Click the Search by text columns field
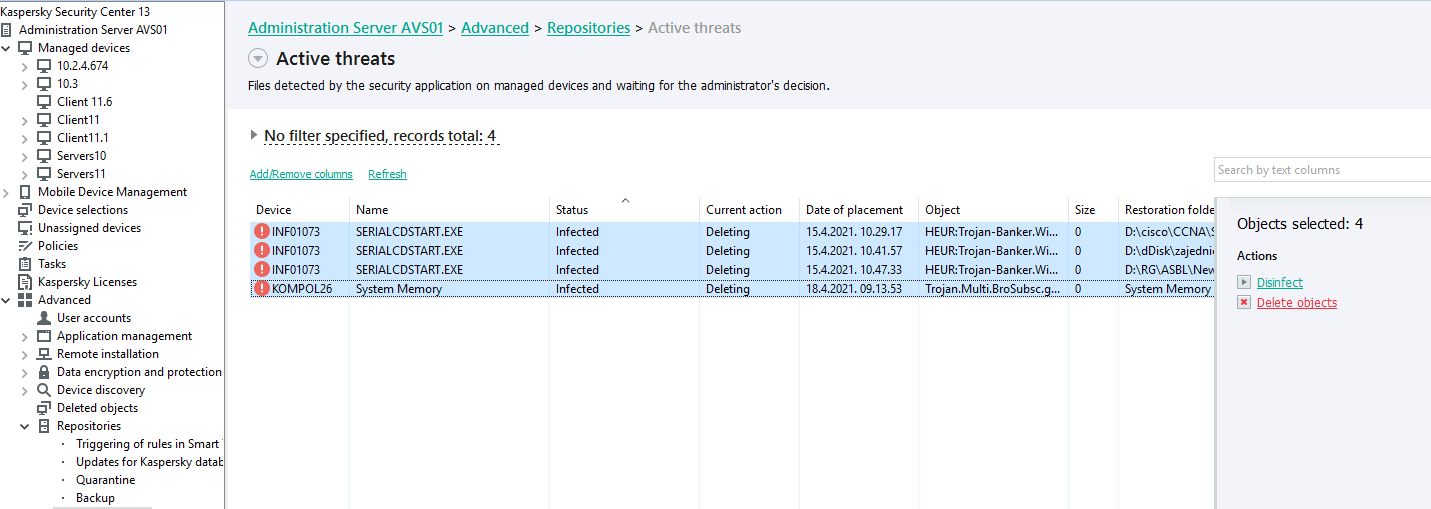The image size is (1431, 509). [1320, 170]
